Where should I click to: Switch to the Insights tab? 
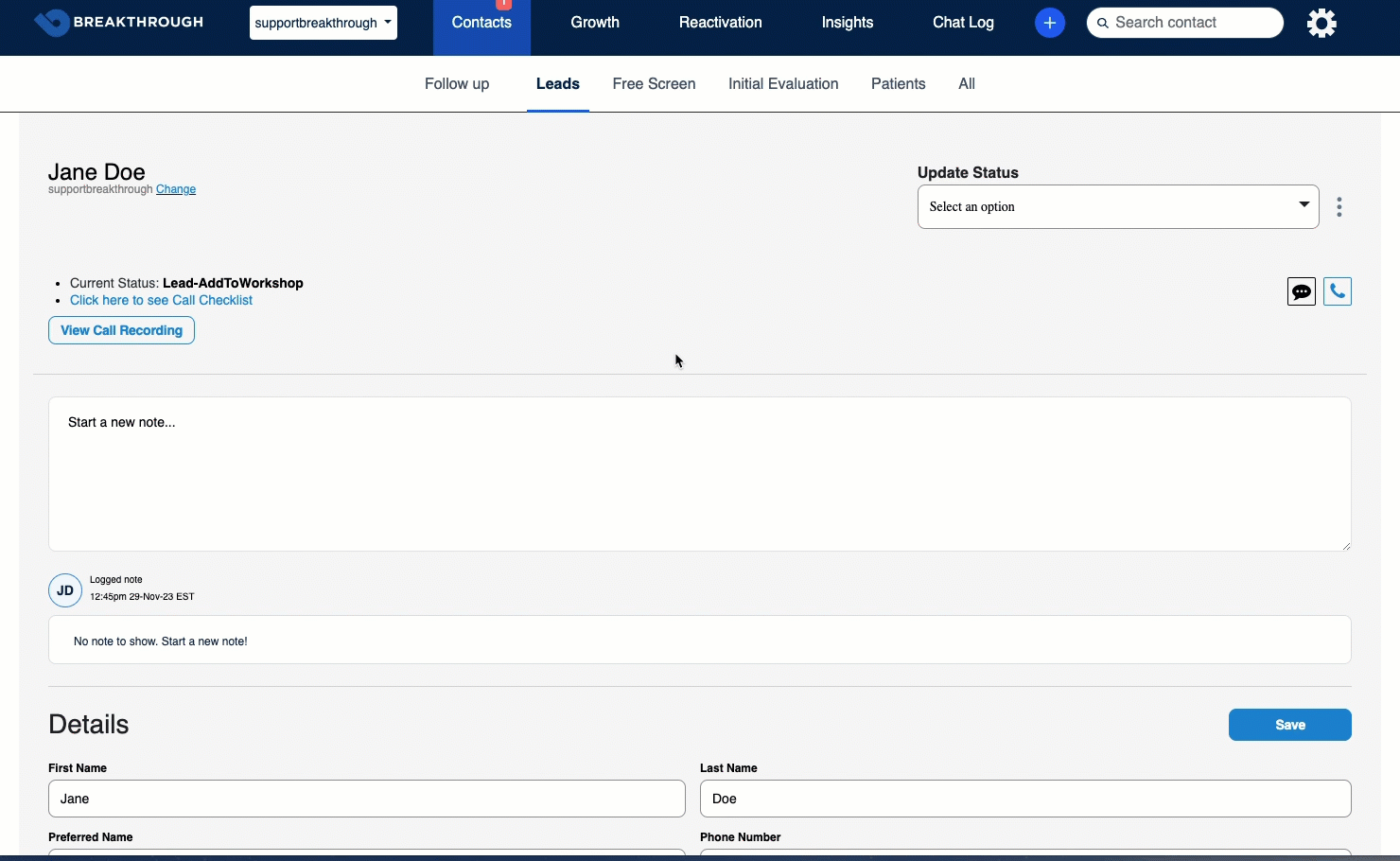[x=848, y=23]
